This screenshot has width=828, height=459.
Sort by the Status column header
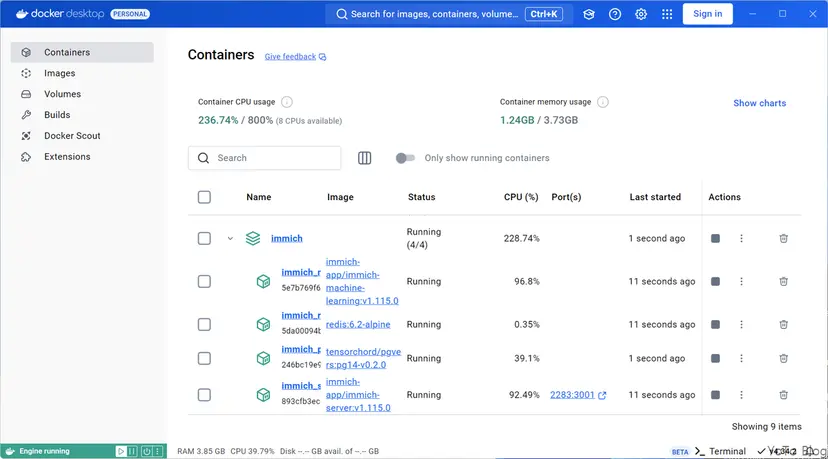(421, 197)
